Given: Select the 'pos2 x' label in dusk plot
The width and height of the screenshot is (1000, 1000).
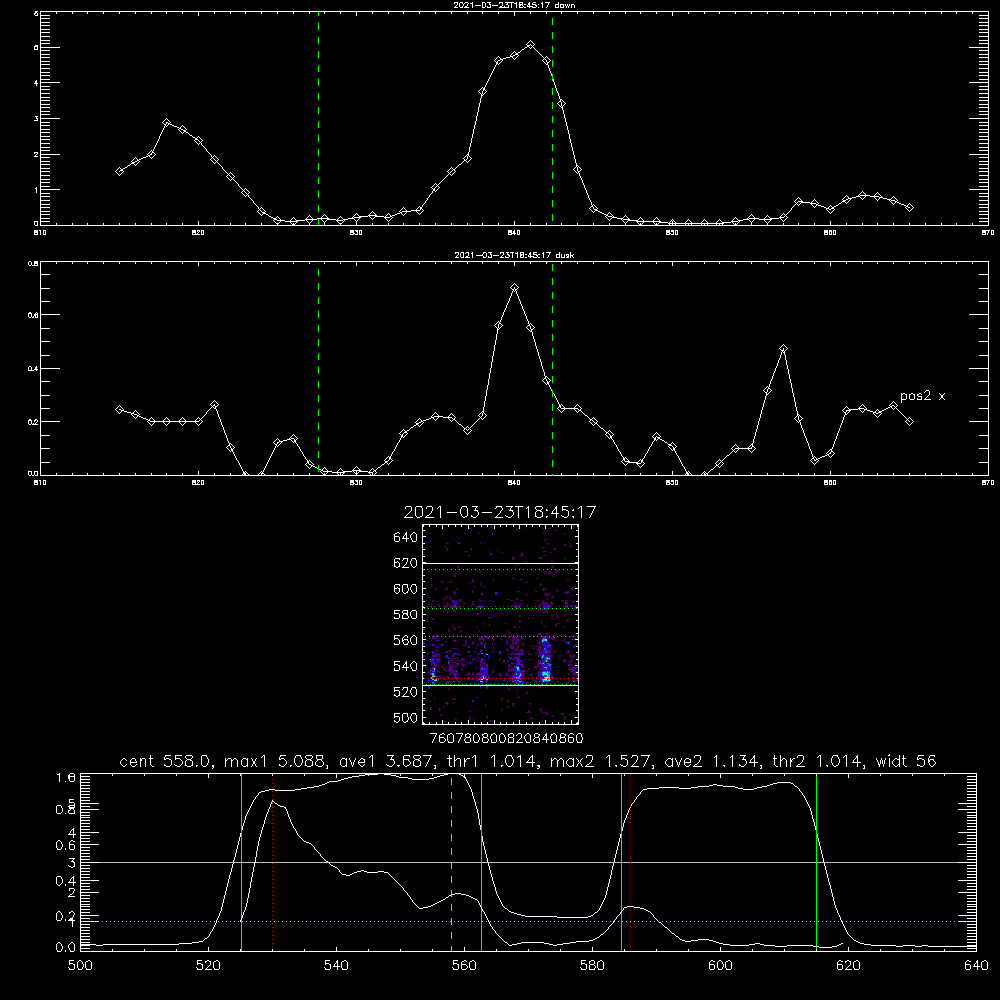Looking at the screenshot, I should click(922, 396).
